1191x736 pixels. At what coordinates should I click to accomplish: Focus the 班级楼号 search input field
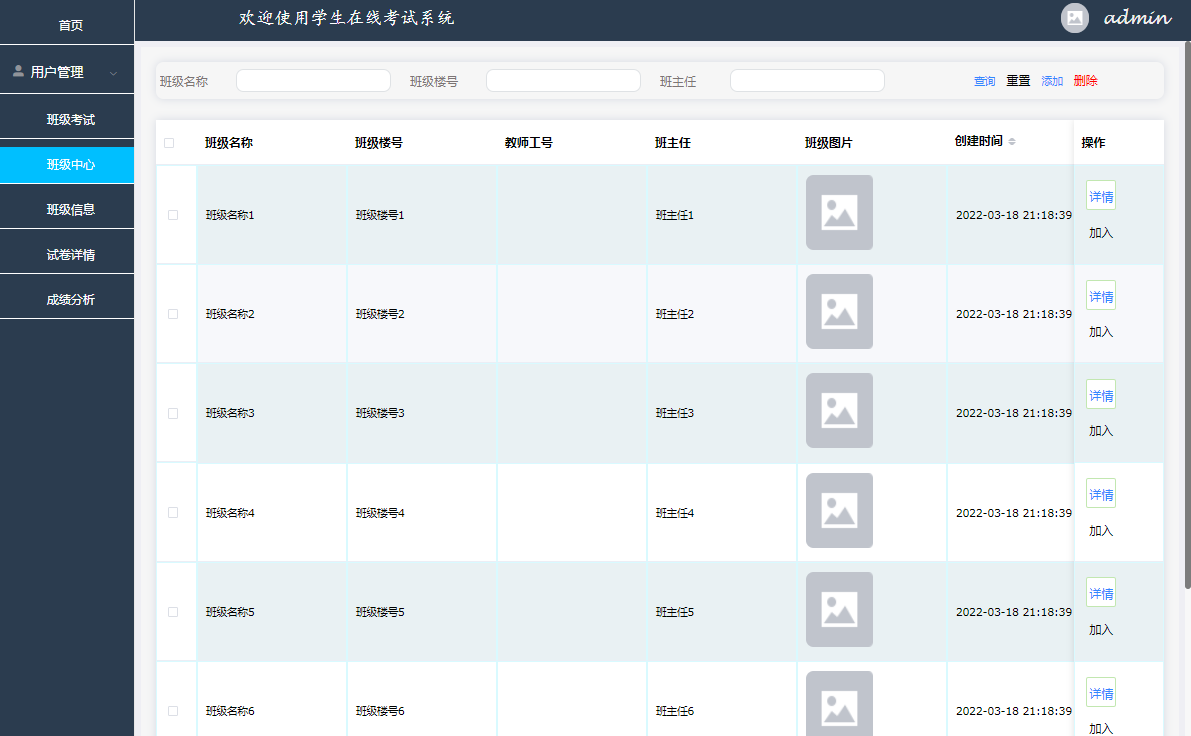point(563,81)
